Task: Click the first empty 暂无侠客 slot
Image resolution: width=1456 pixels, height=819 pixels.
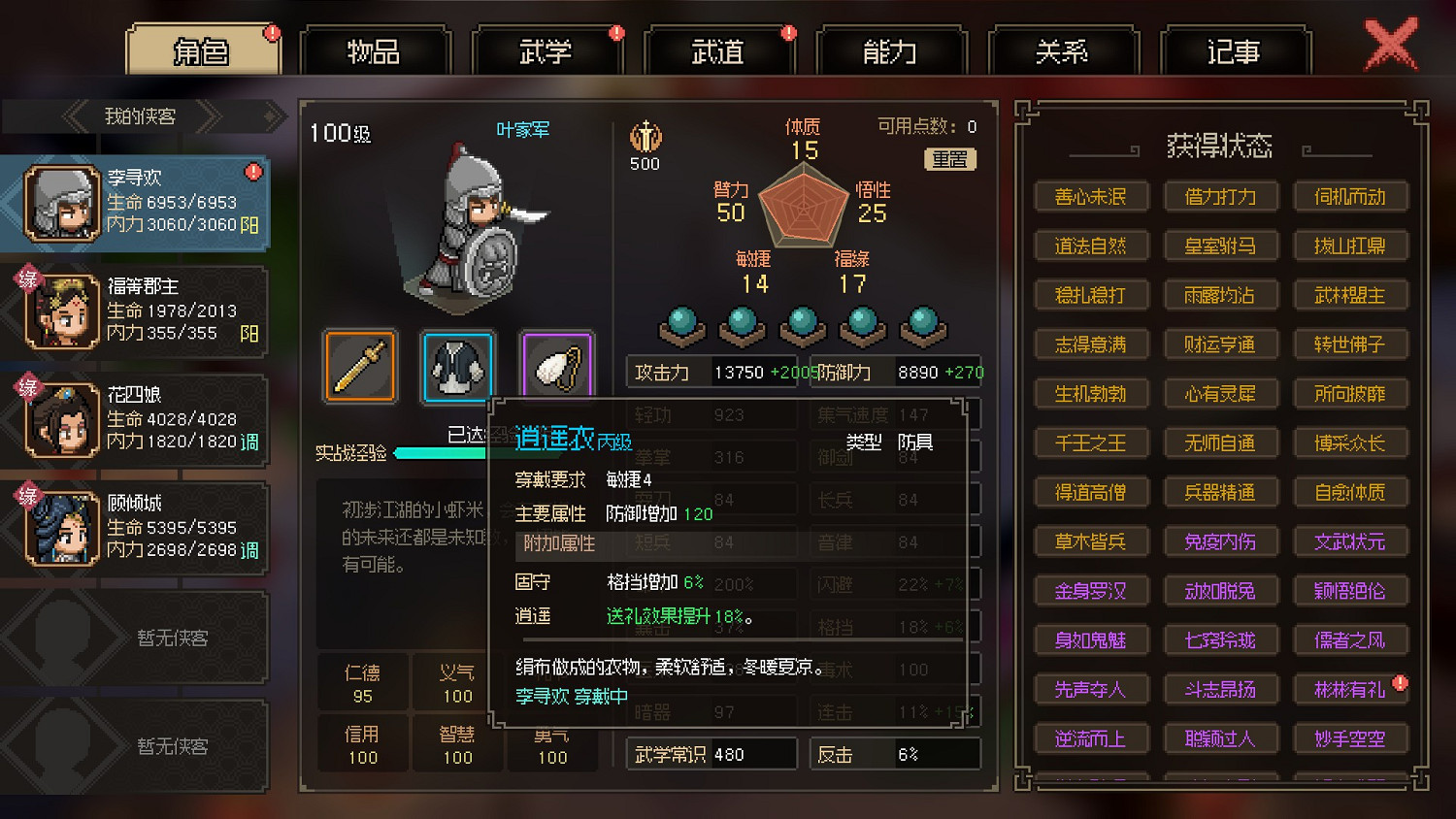Action: point(136,637)
